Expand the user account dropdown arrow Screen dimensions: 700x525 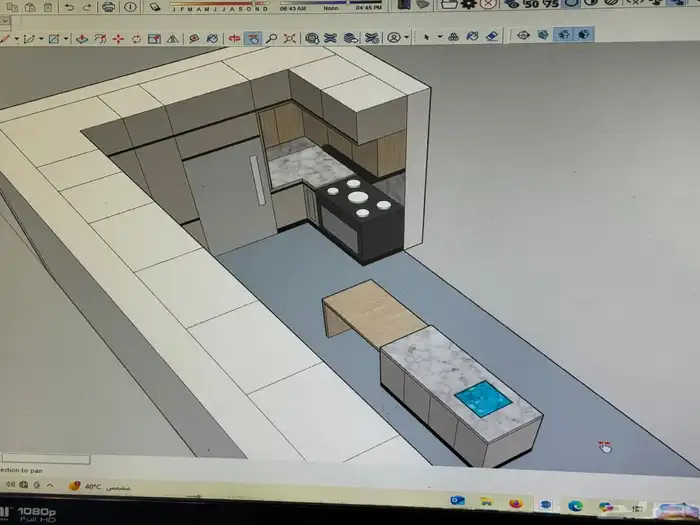[x=406, y=38]
